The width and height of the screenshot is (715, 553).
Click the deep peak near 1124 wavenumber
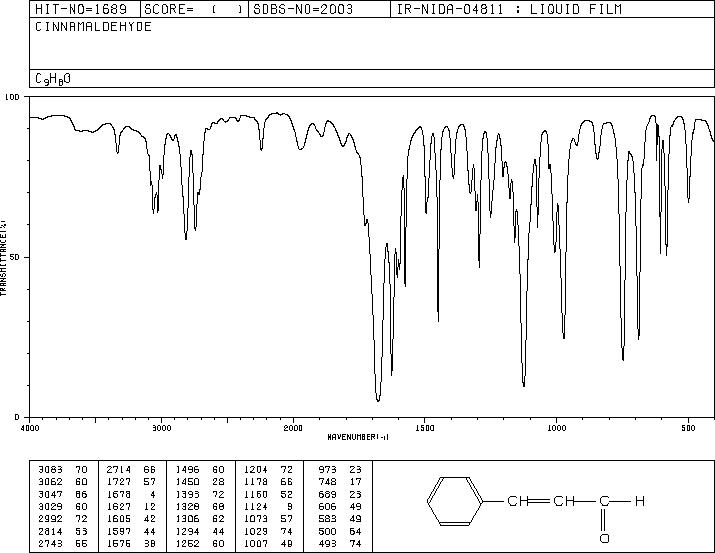click(523, 384)
